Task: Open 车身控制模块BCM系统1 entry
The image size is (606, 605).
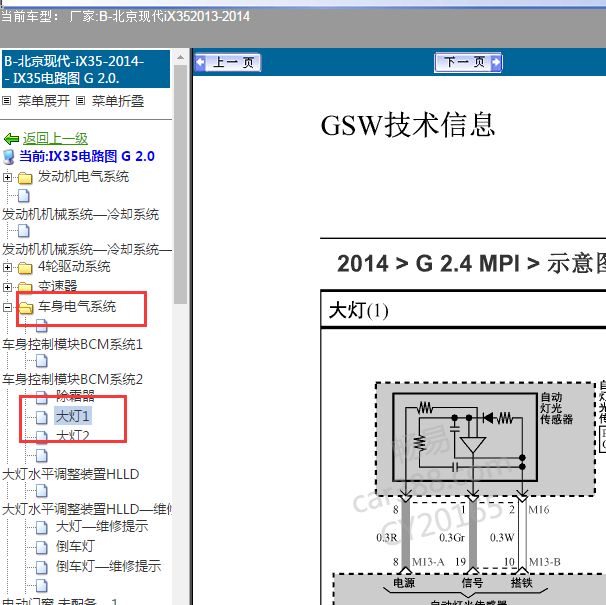Action: pyautogui.click(x=73, y=344)
